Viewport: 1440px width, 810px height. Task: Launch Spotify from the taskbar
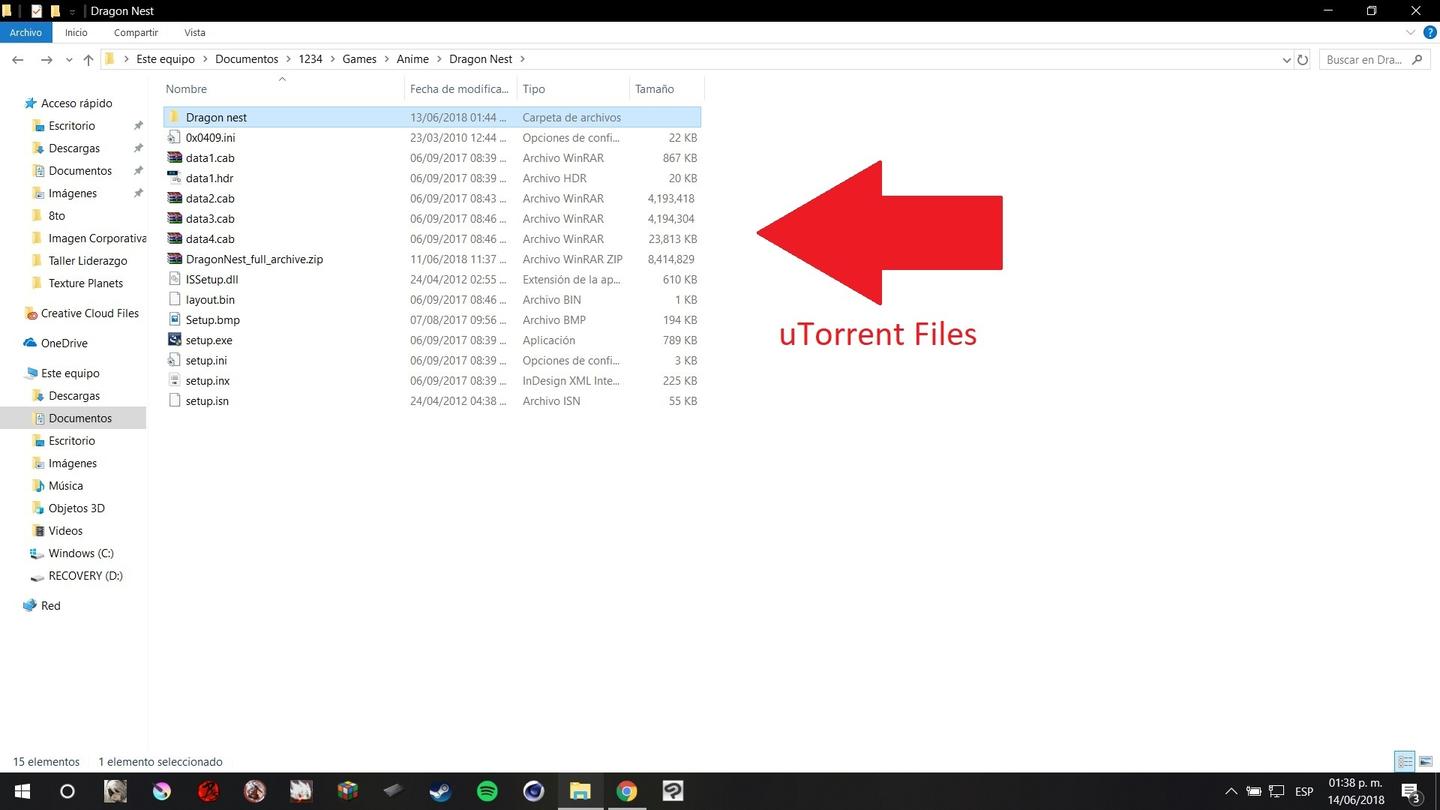pos(487,791)
